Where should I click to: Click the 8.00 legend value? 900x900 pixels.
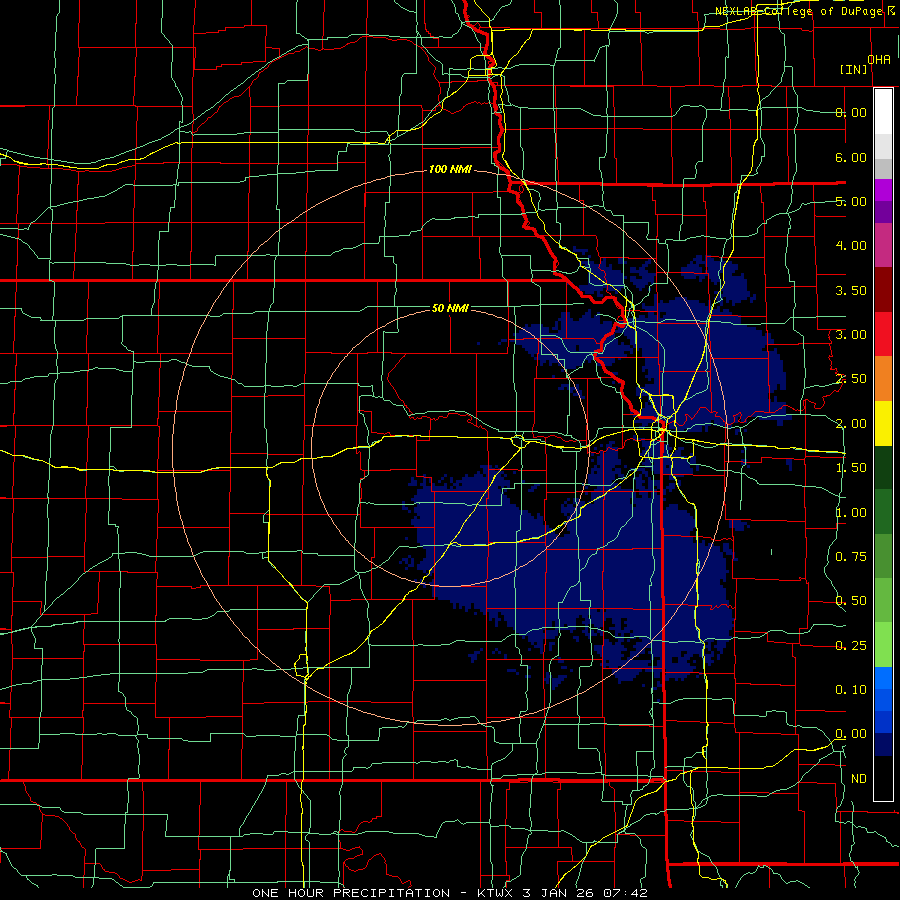(x=851, y=112)
